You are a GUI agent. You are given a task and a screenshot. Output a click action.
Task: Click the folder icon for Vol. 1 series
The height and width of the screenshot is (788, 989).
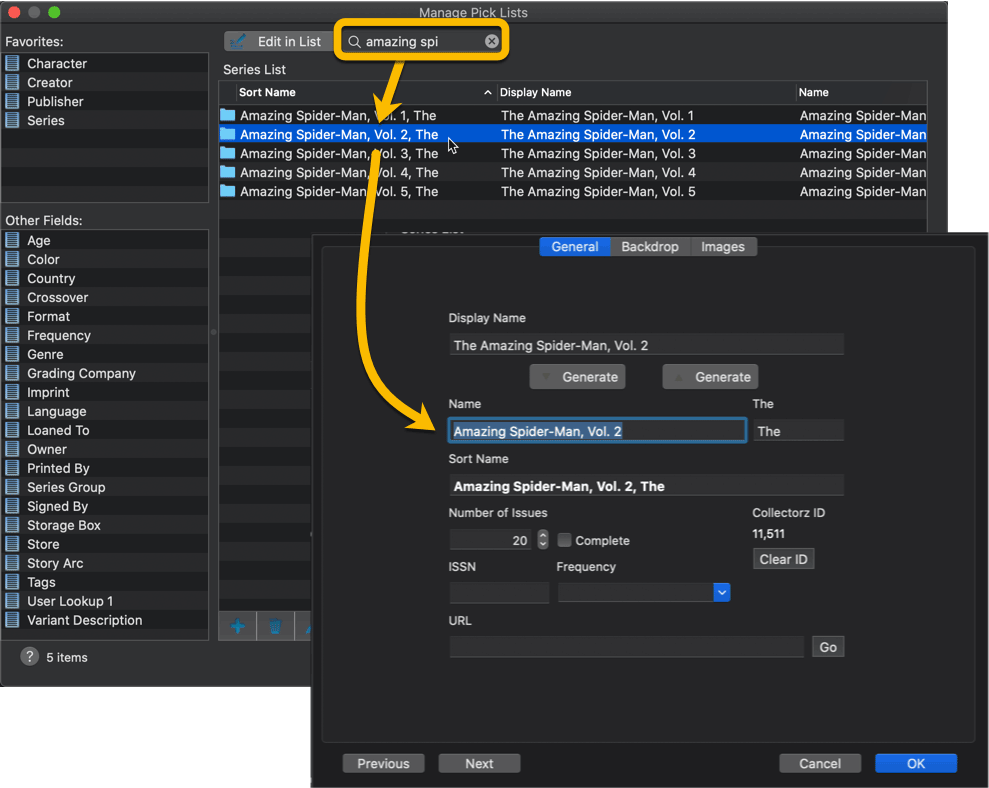[228, 115]
